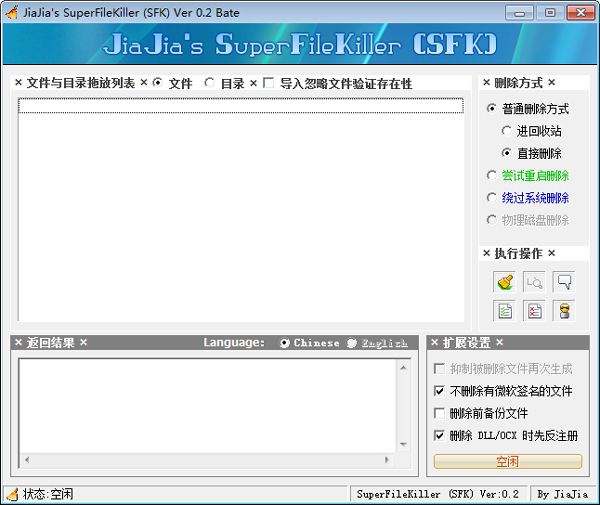Viewport: 600px width, 505px height.
Task: Click the 文件与目录拖放列表 header label
Action: 81,83
